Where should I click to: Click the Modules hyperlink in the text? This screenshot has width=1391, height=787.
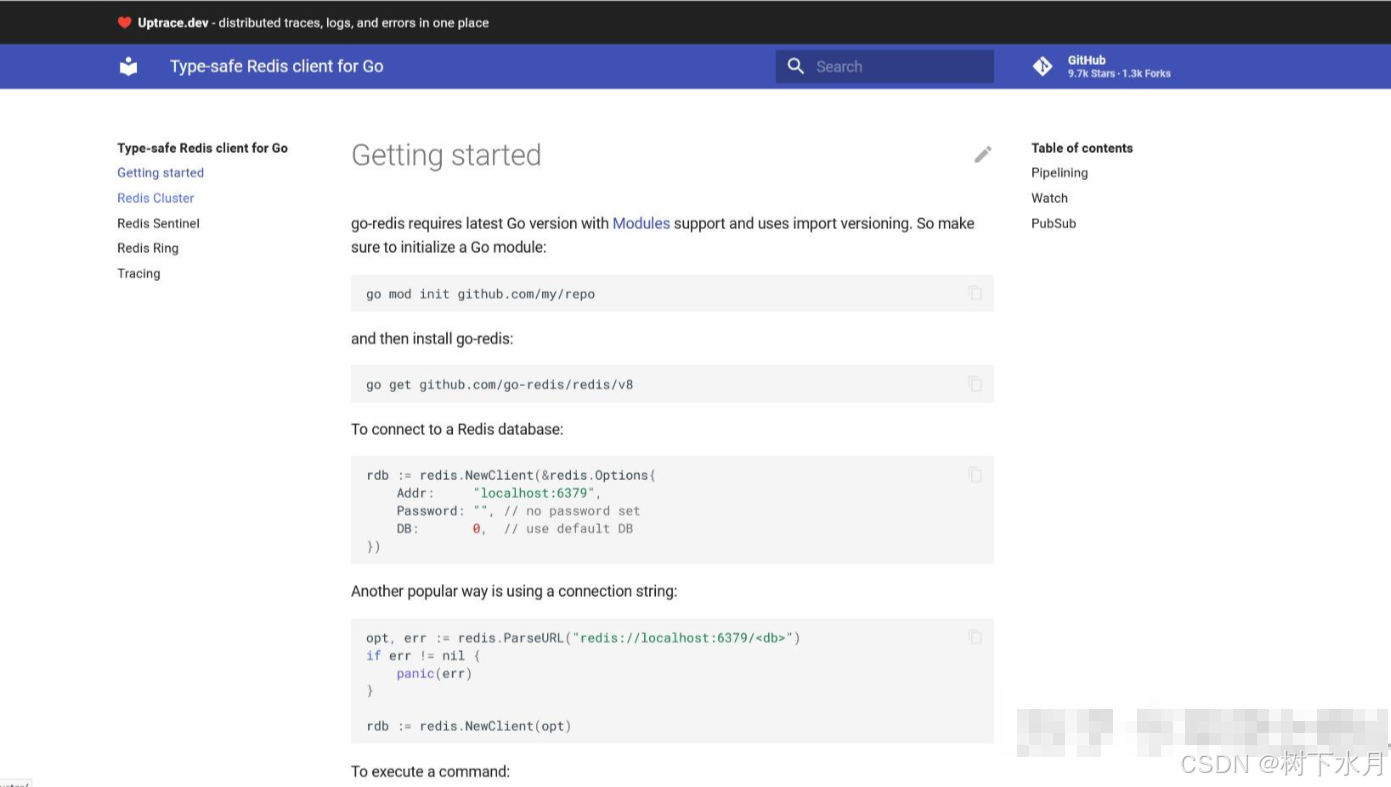pyautogui.click(x=641, y=223)
